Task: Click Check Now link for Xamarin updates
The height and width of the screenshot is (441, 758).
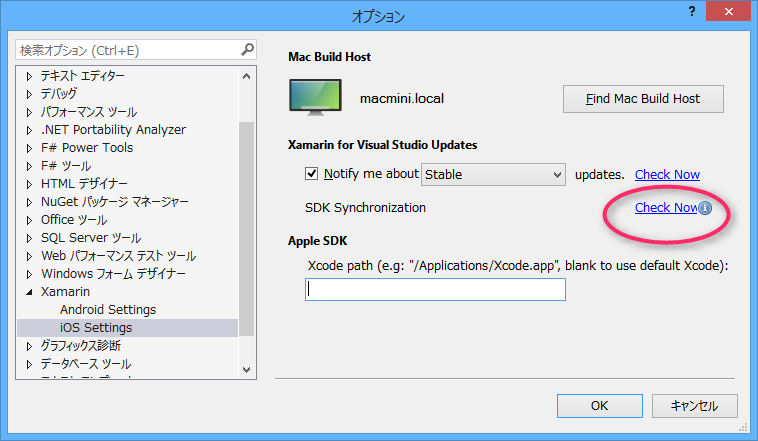Action: [x=667, y=174]
